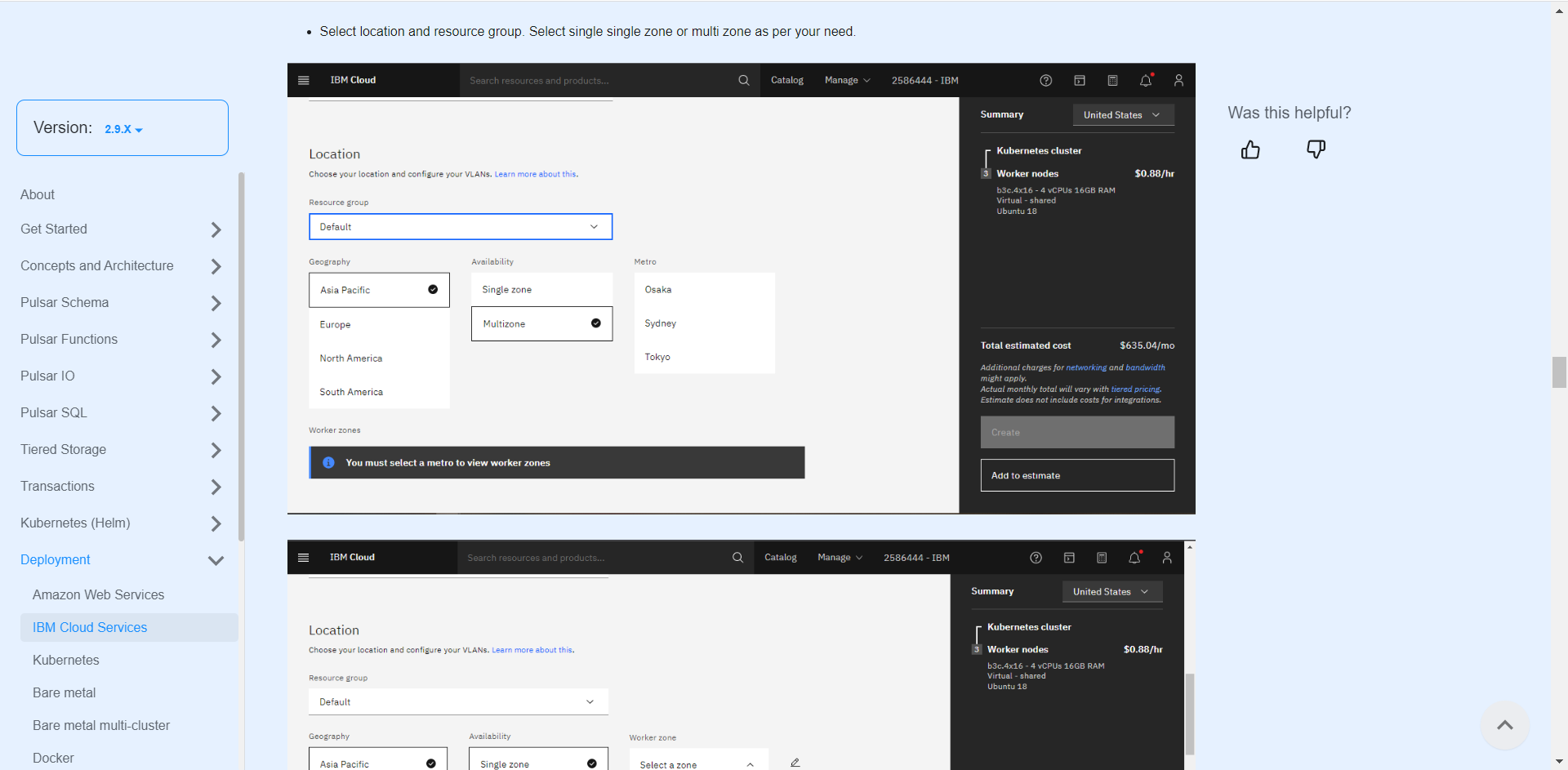Open Select a zone dropdown in second screenshot
This screenshot has height=770, width=1568.
click(x=699, y=759)
